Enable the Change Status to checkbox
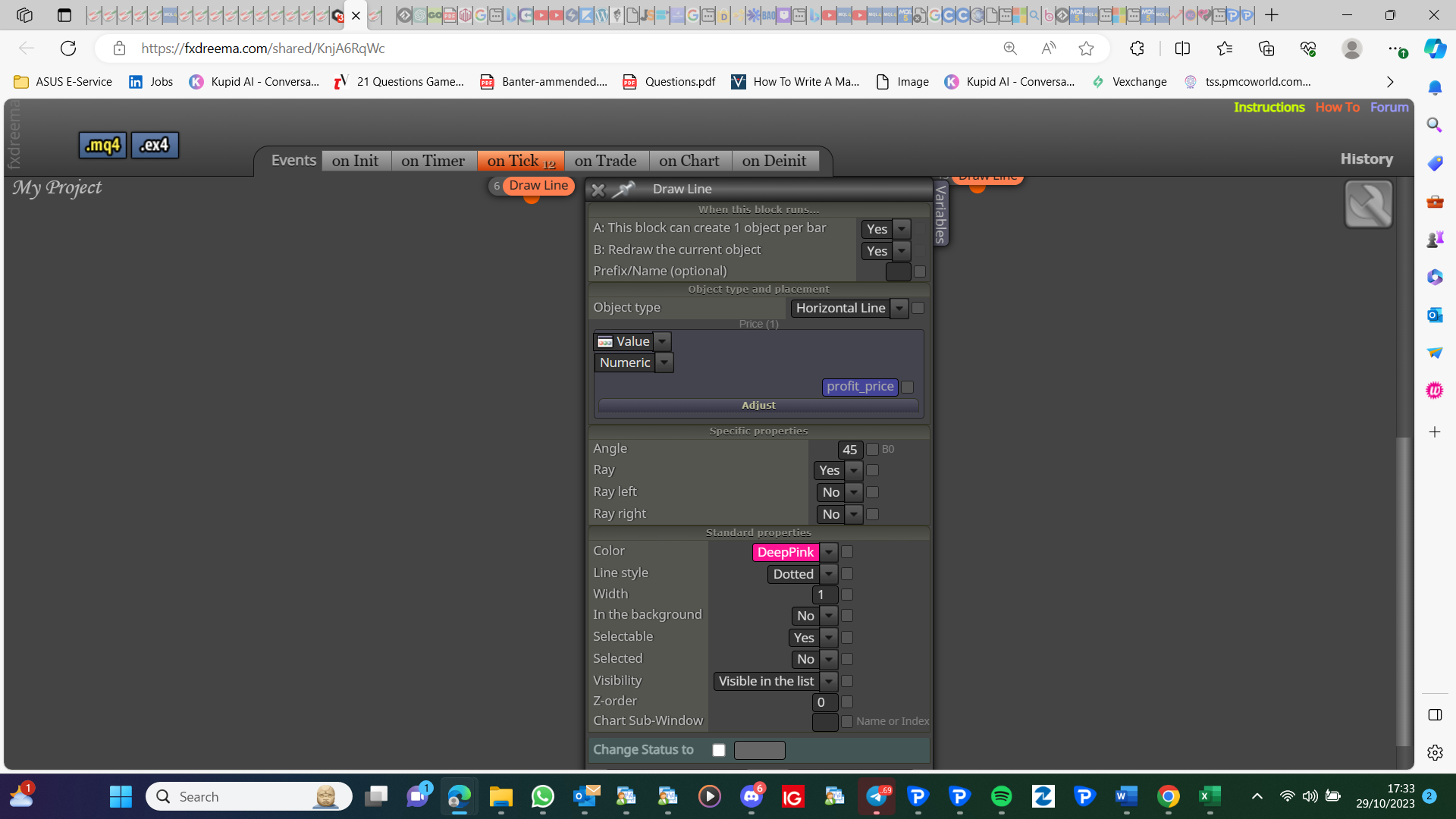Image resolution: width=1456 pixels, height=819 pixels. pyautogui.click(x=719, y=750)
